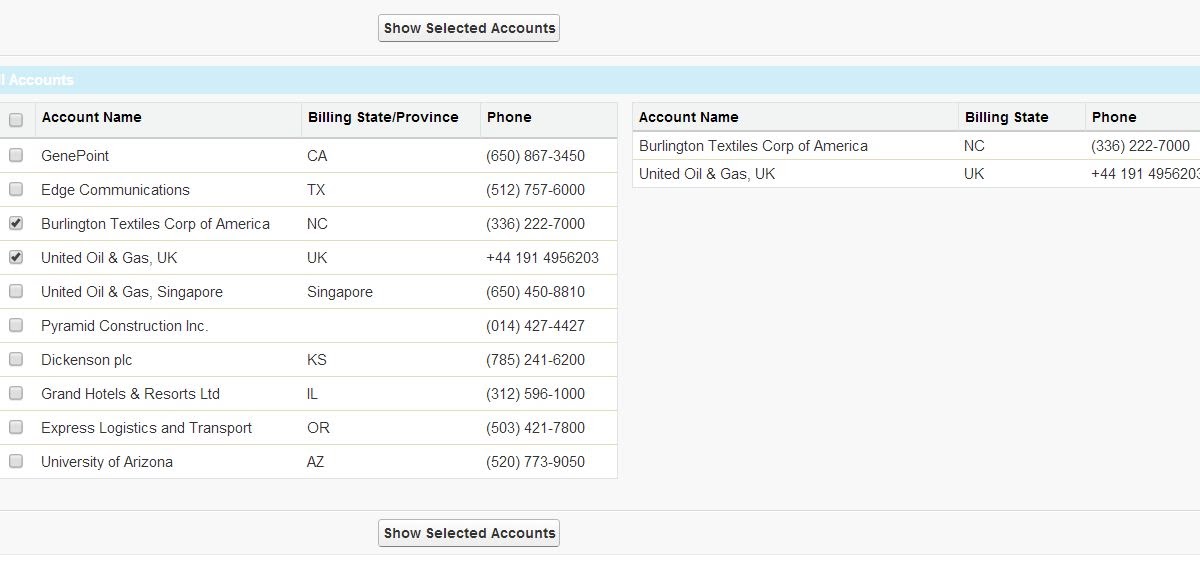Check the GenePoint account checkbox
1200x575 pixels.
[x=16, y=155]
